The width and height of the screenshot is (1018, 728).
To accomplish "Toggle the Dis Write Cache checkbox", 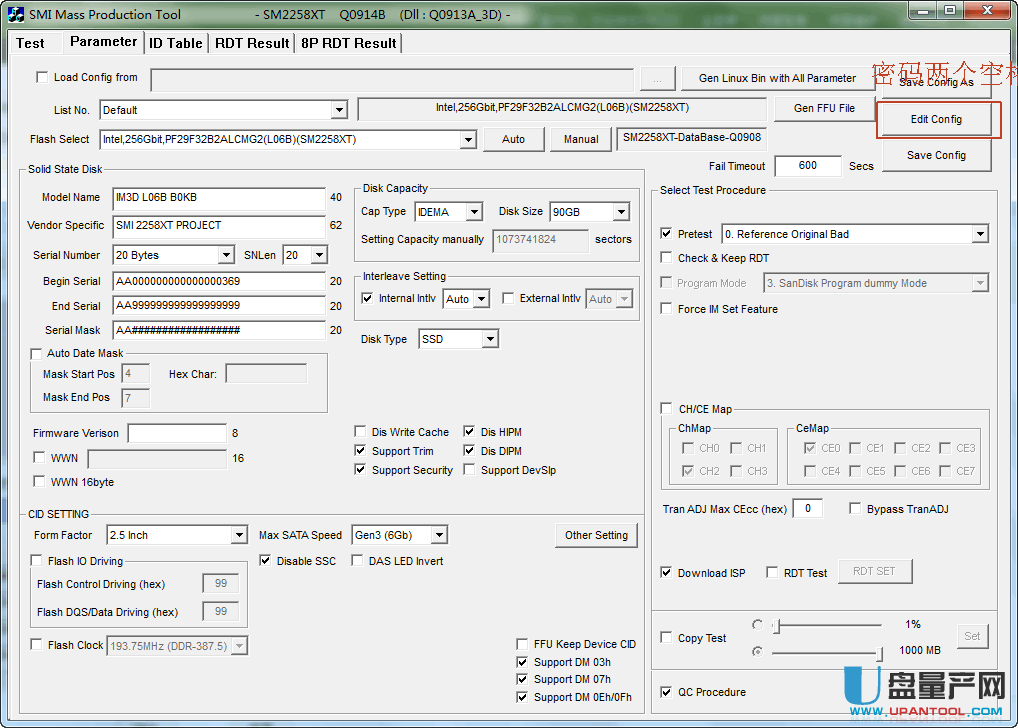I will (361, 432).
